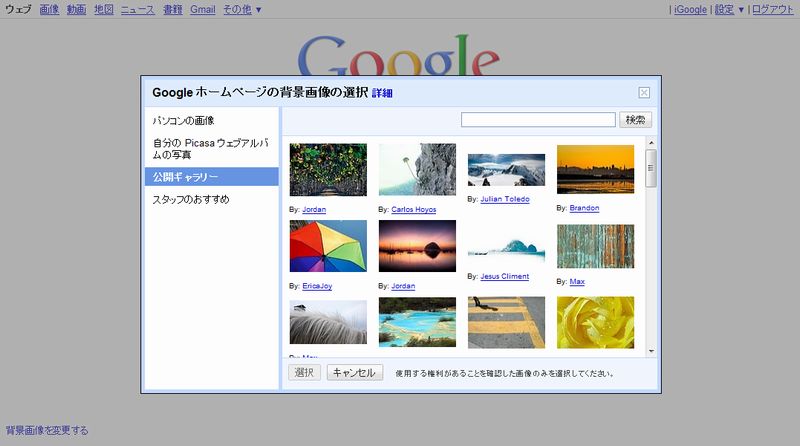This screenshot has height=446, width=800.
Task: Open the EricaJoy author link
Action: [317, 286]
